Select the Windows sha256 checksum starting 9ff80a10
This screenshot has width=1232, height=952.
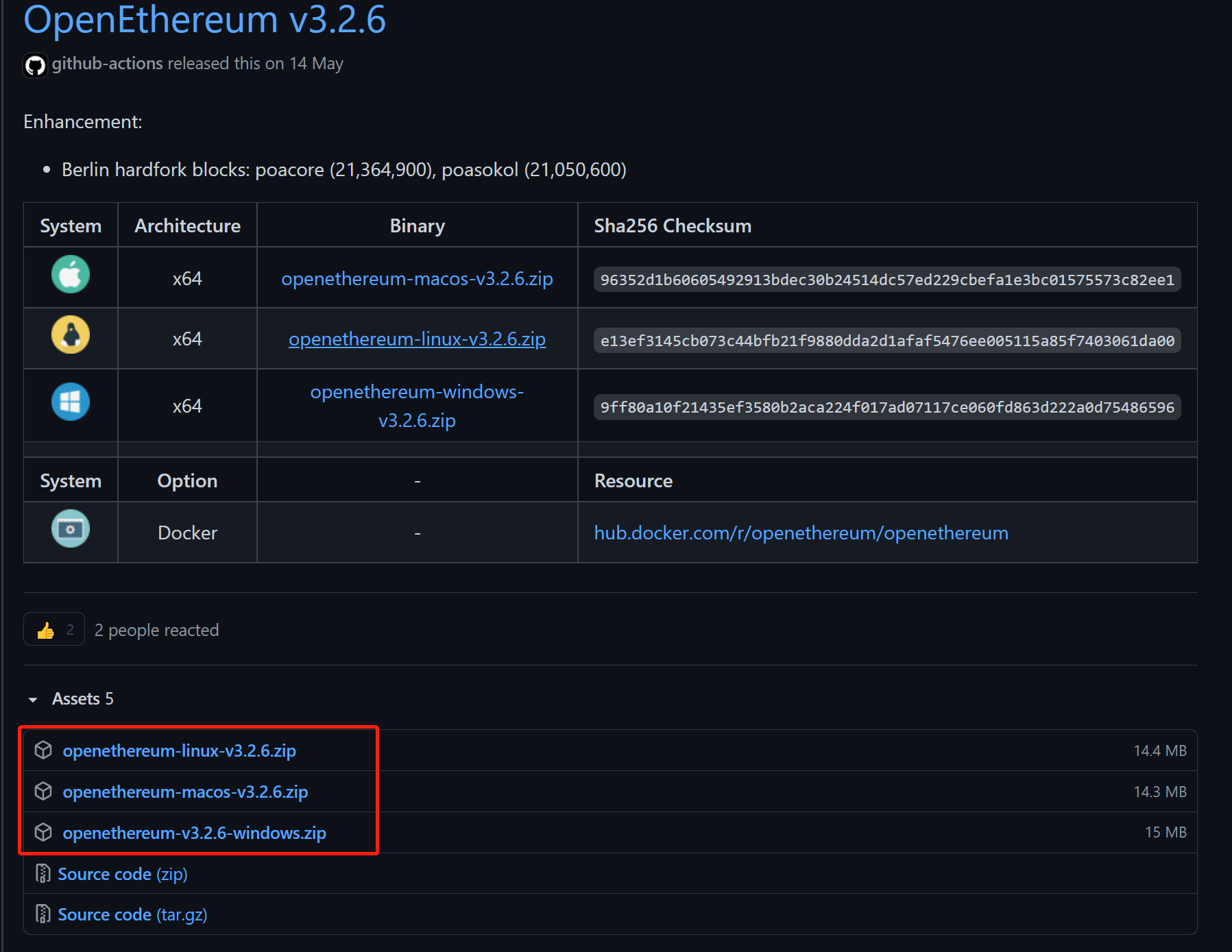point(887,407)
